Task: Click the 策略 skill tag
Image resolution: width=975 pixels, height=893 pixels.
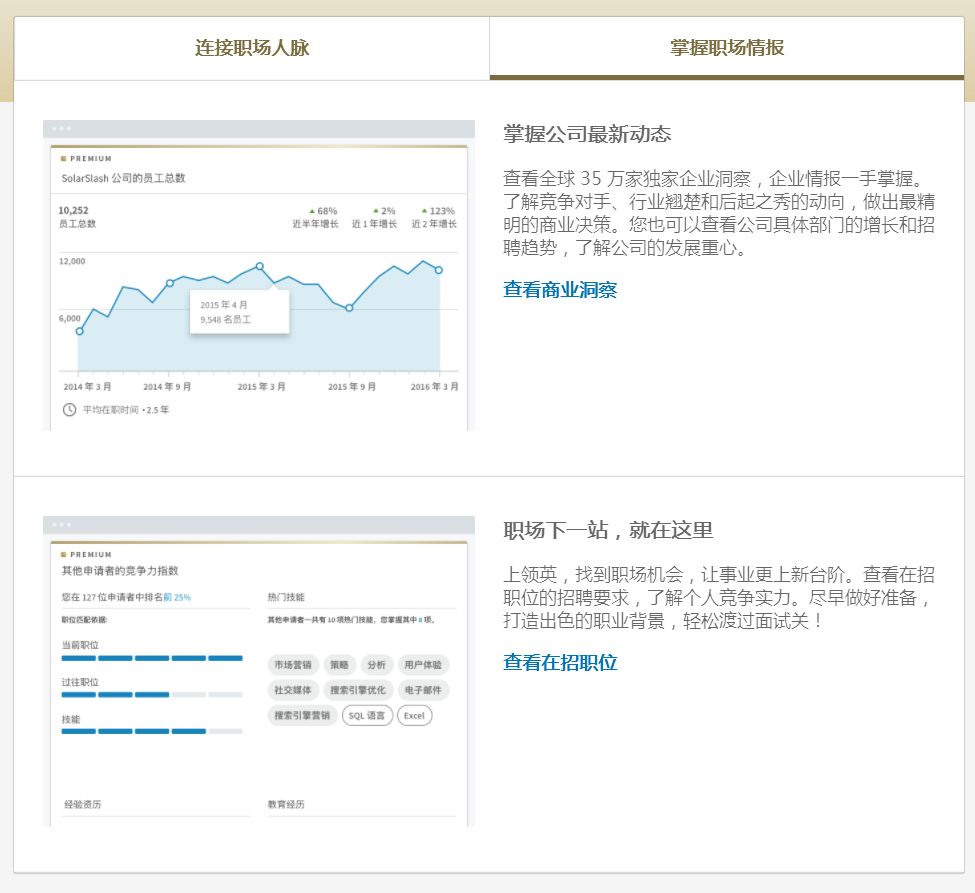Action: [340, 665]
